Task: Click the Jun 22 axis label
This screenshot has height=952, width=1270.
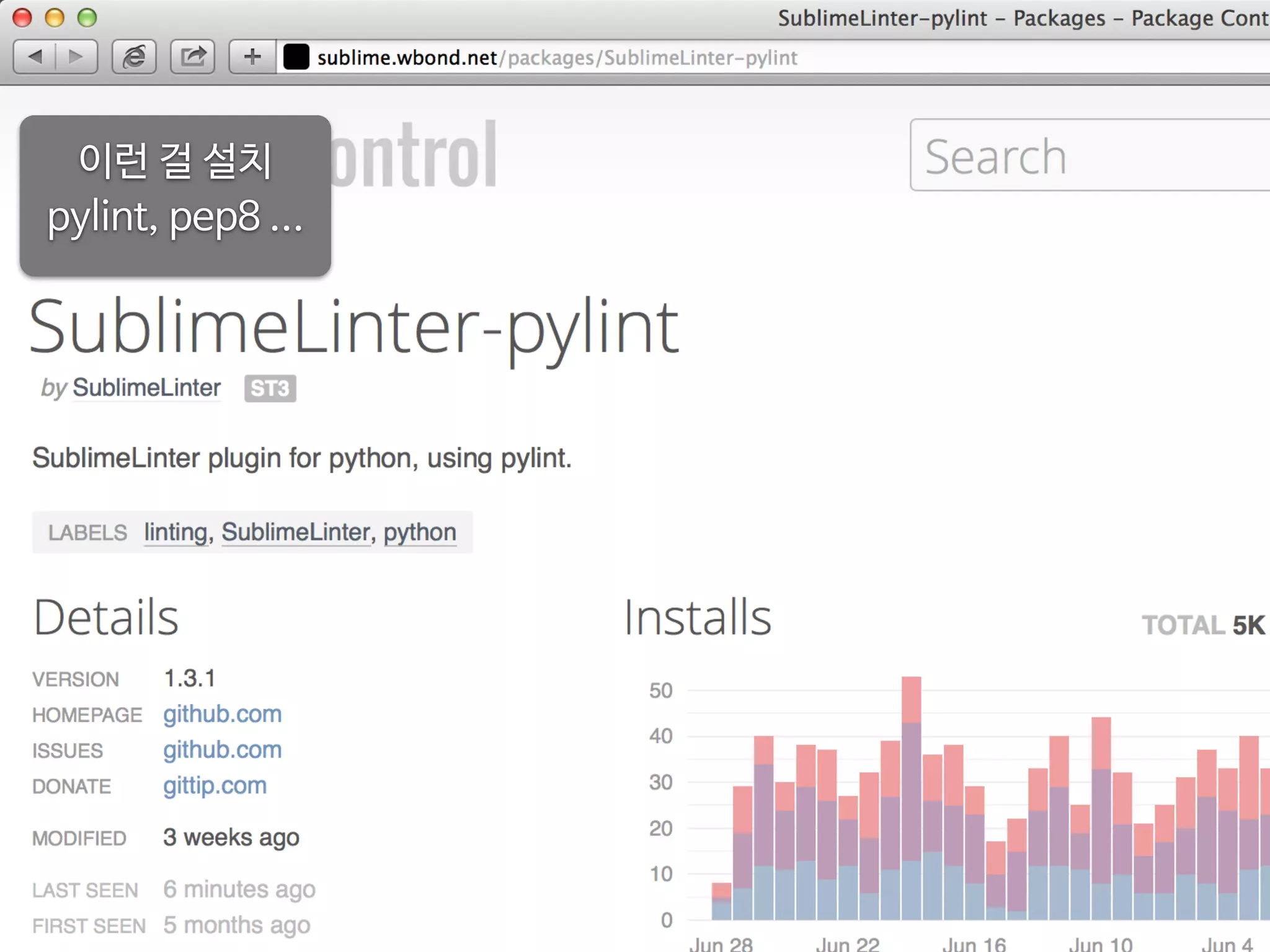Action: (848, 944)
